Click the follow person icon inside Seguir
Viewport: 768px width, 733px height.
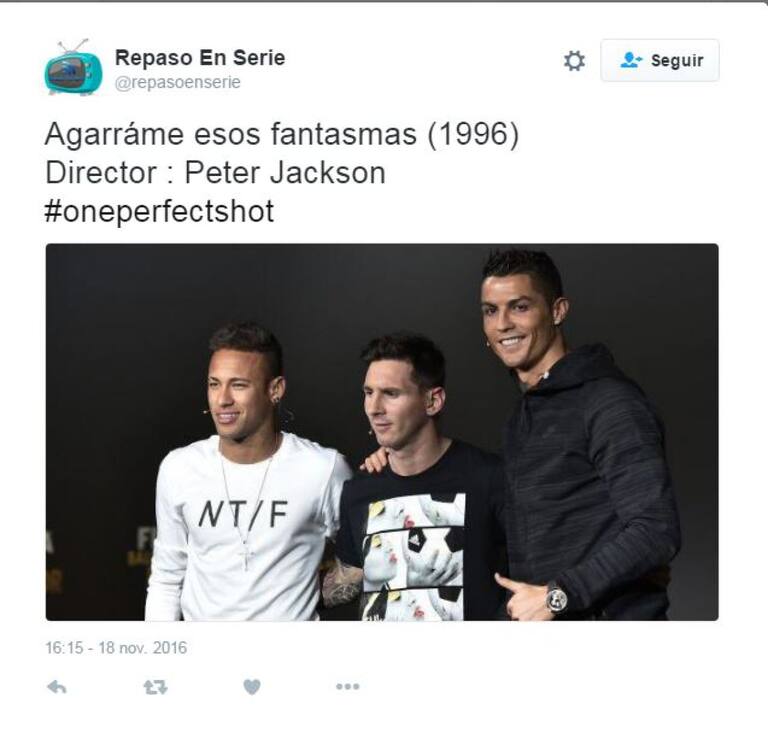click(x=631, y=60)
